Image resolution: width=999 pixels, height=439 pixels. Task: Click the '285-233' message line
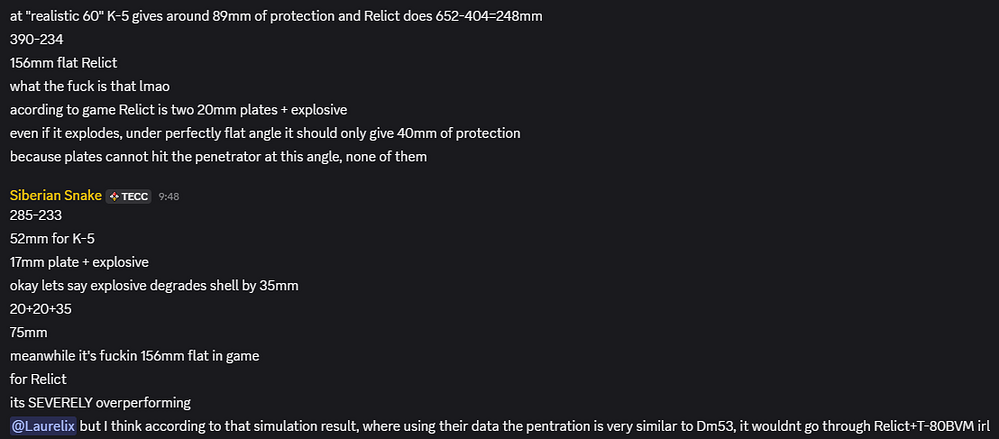pyautogui.click(x=36, y=215)
